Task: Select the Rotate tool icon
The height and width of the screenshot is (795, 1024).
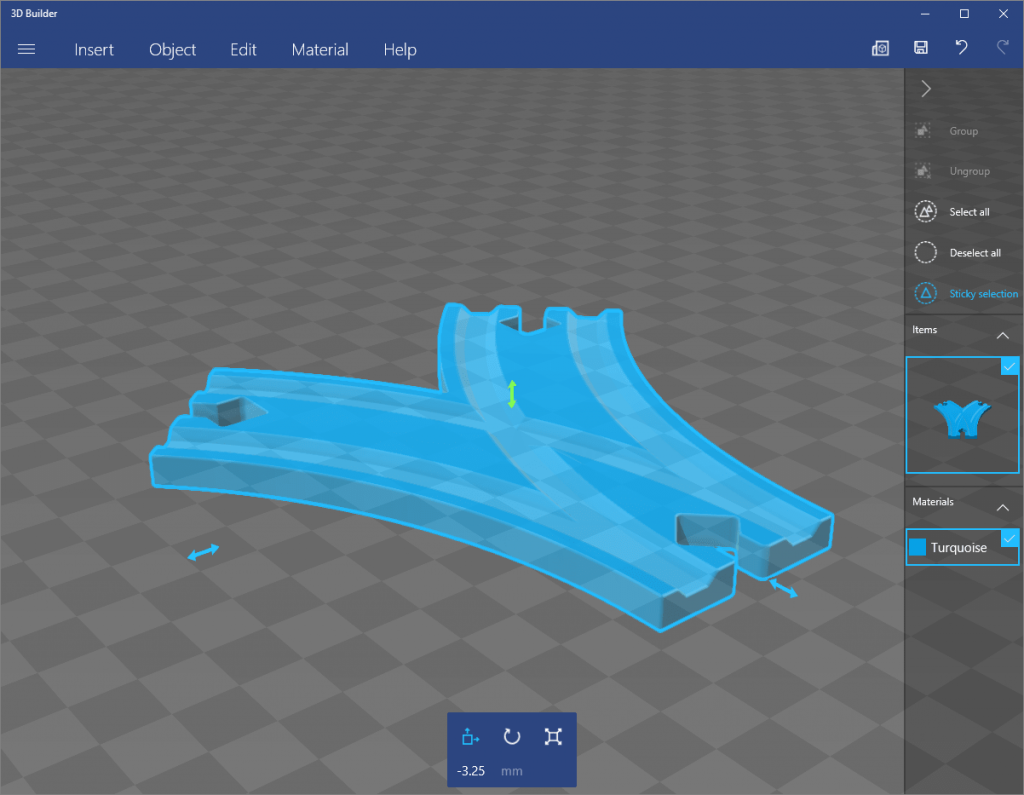Action: (512, 737)
